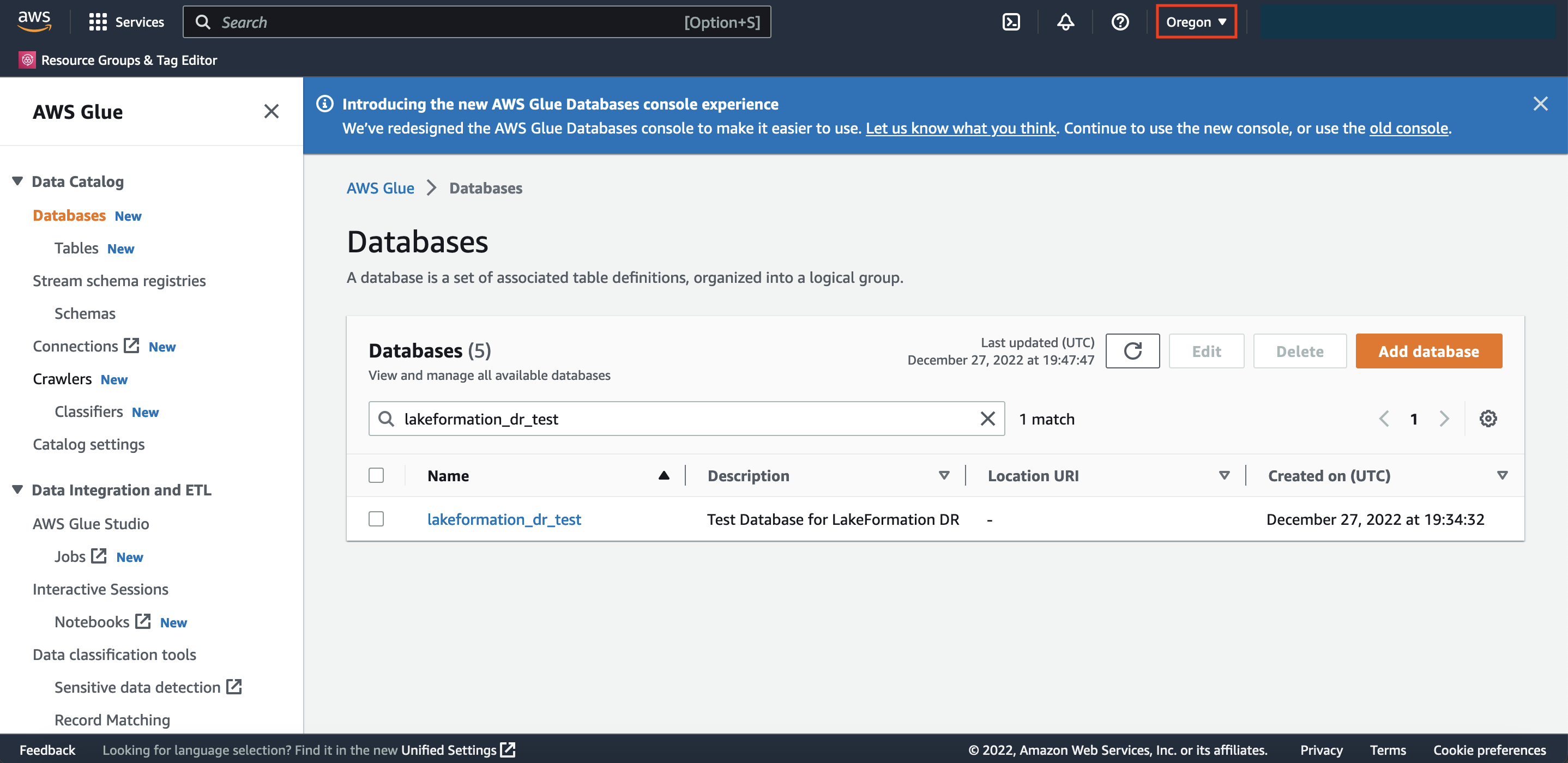Open the help question mark menu
The image size is (1568, 763).
(1120, 22)
